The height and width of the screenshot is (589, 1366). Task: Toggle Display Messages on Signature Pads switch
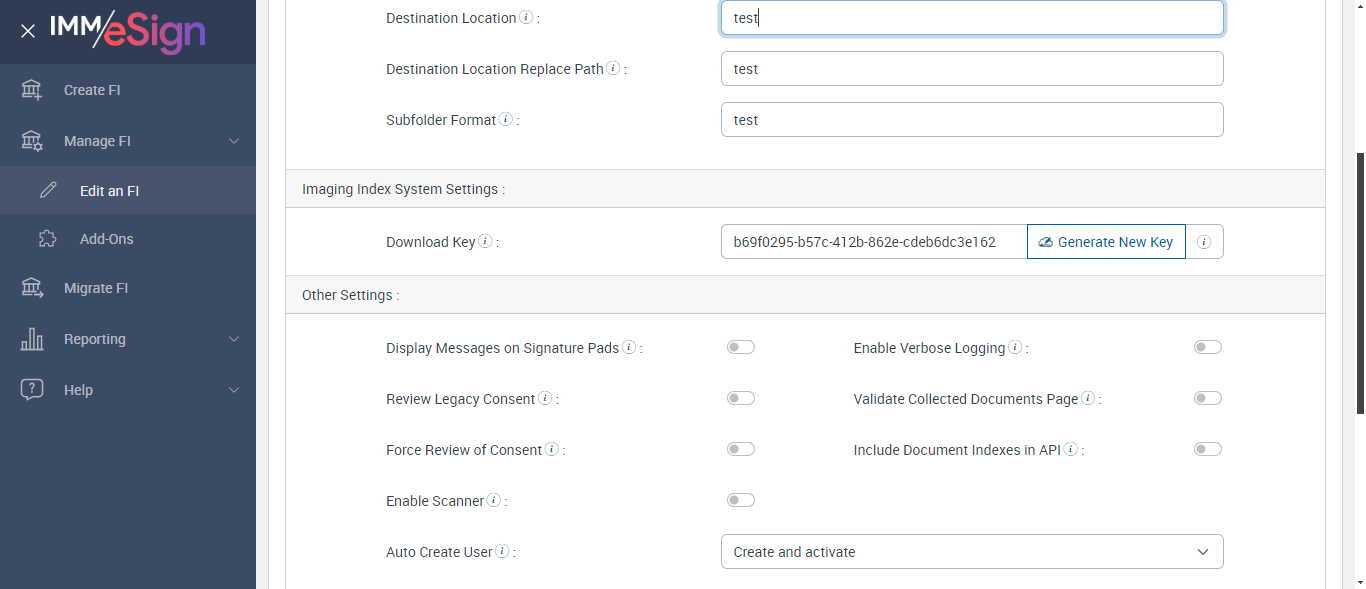point(741,348)
